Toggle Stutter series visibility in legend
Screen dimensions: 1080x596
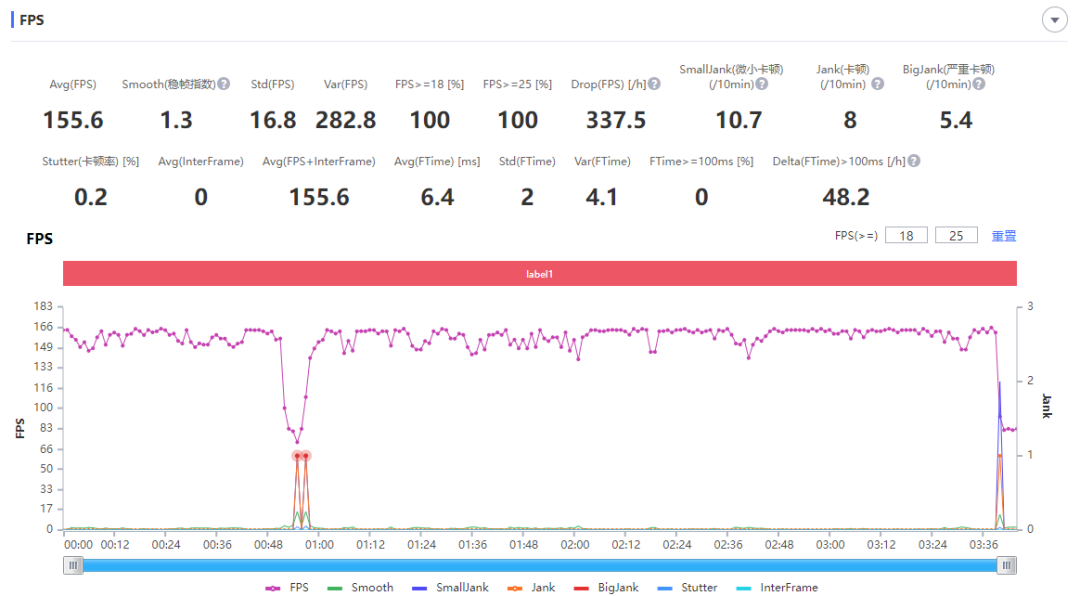[x=688, y=588]
